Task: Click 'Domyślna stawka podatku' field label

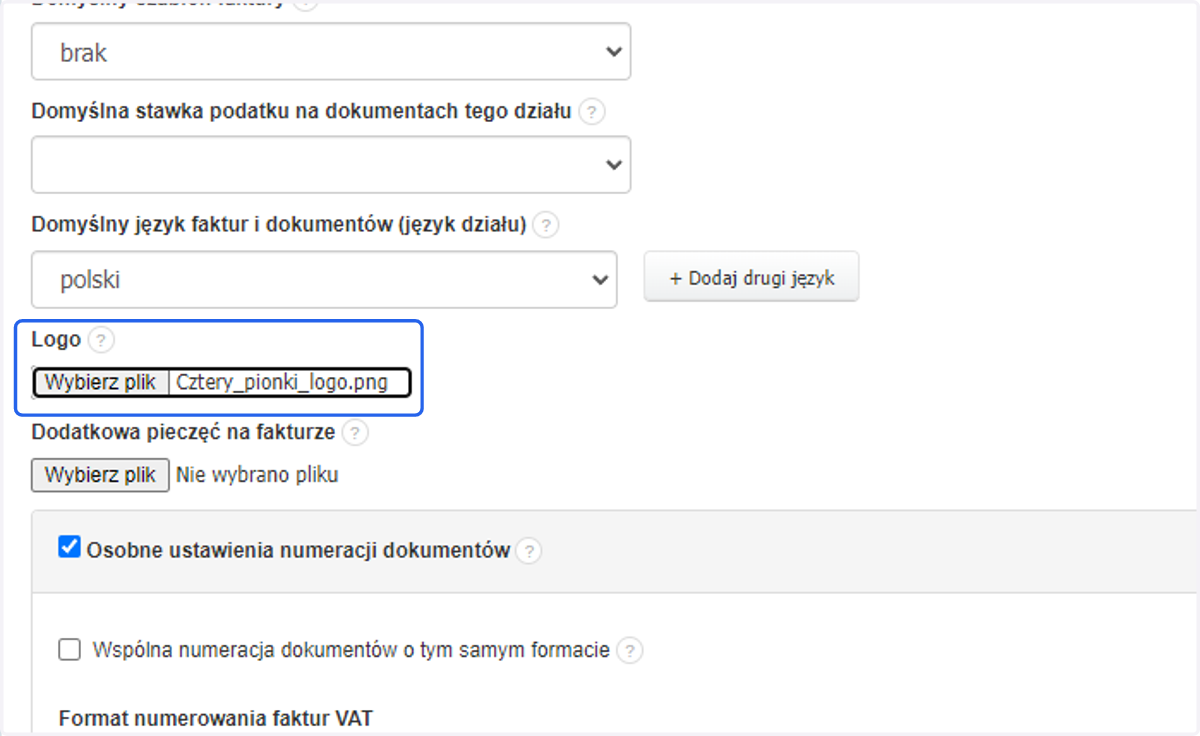Action: pos(302,111)
